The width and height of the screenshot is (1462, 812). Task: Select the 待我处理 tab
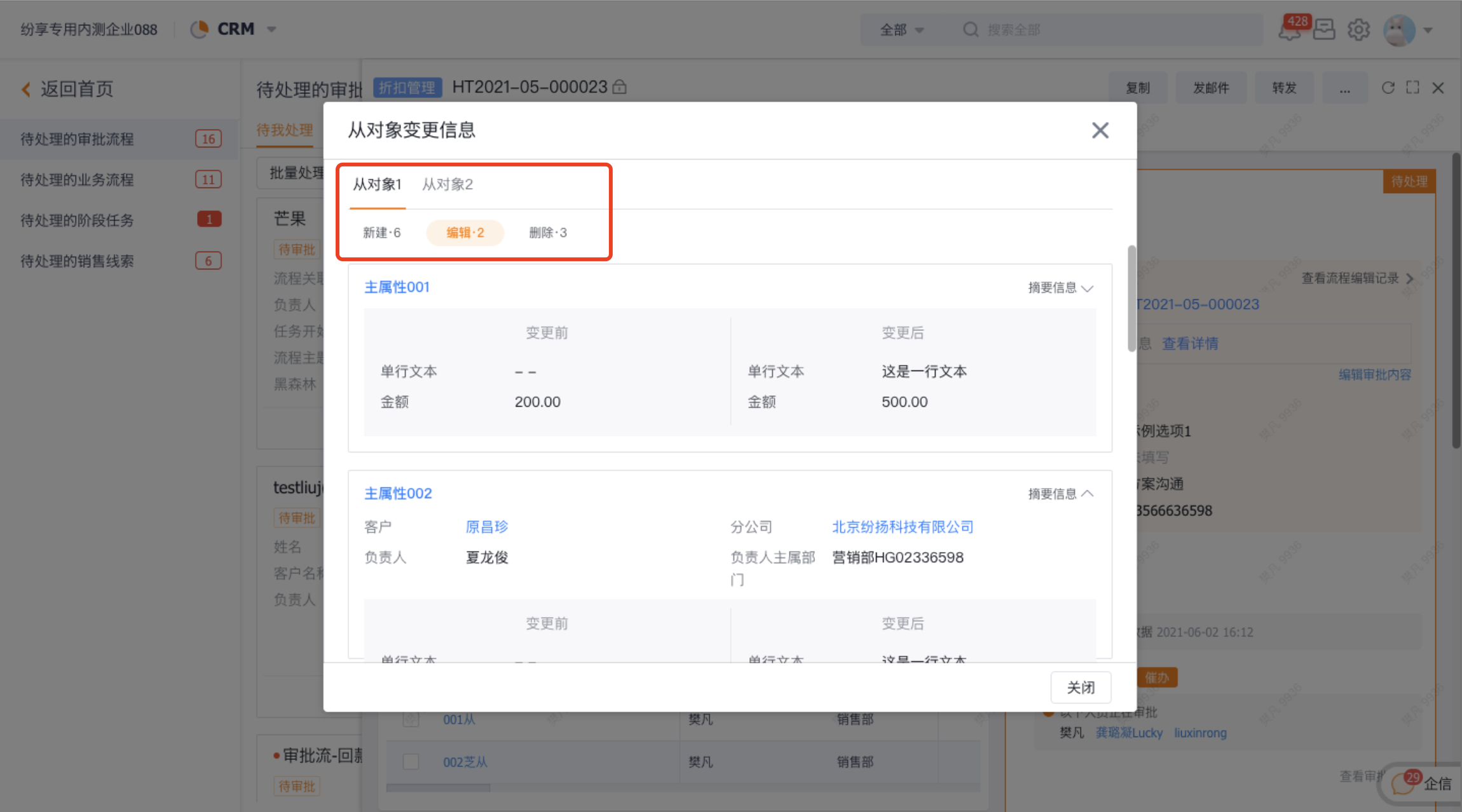[285, 130]
